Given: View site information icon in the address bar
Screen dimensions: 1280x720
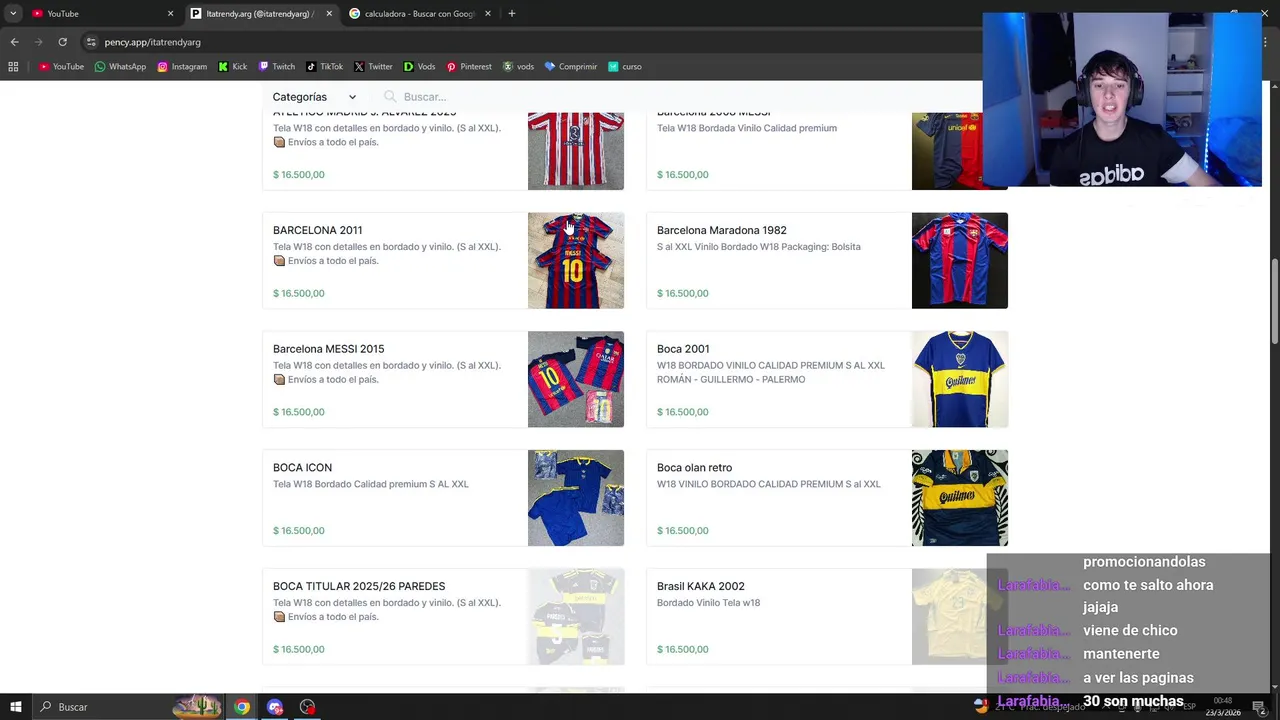Looking at the screenshot, I should click(91, 42).
